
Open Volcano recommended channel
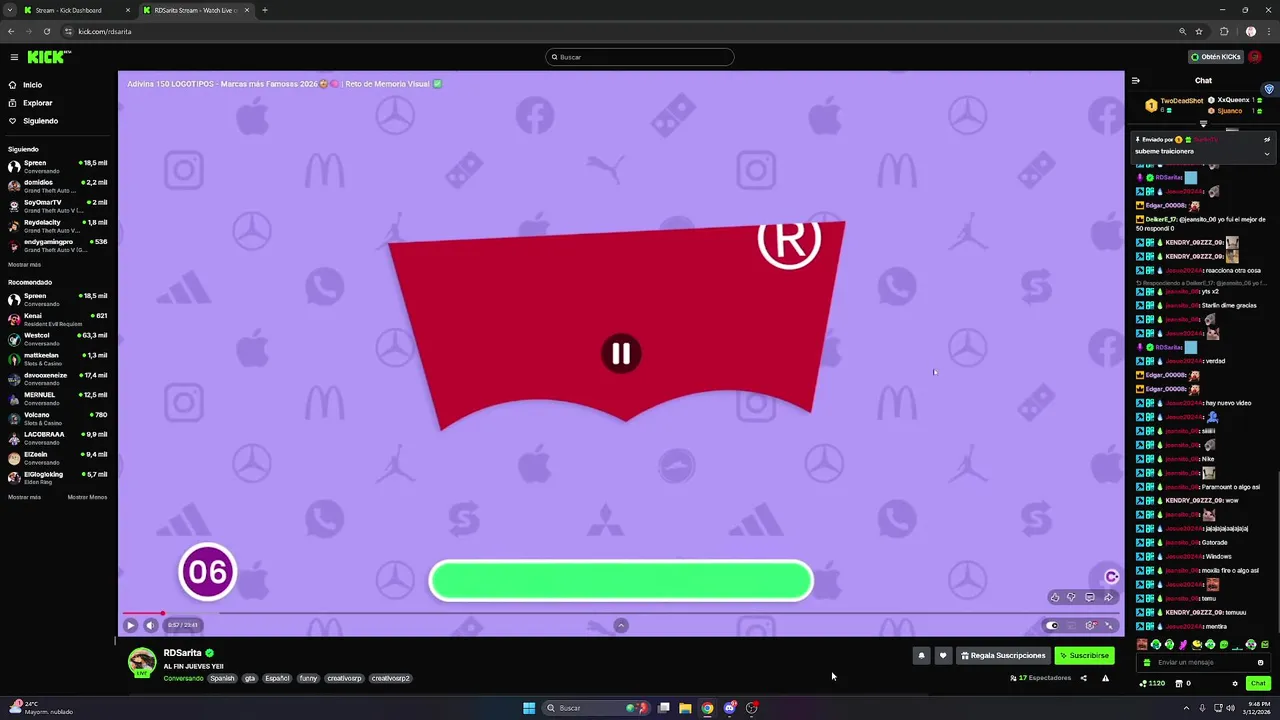click(x=57, y=418)
